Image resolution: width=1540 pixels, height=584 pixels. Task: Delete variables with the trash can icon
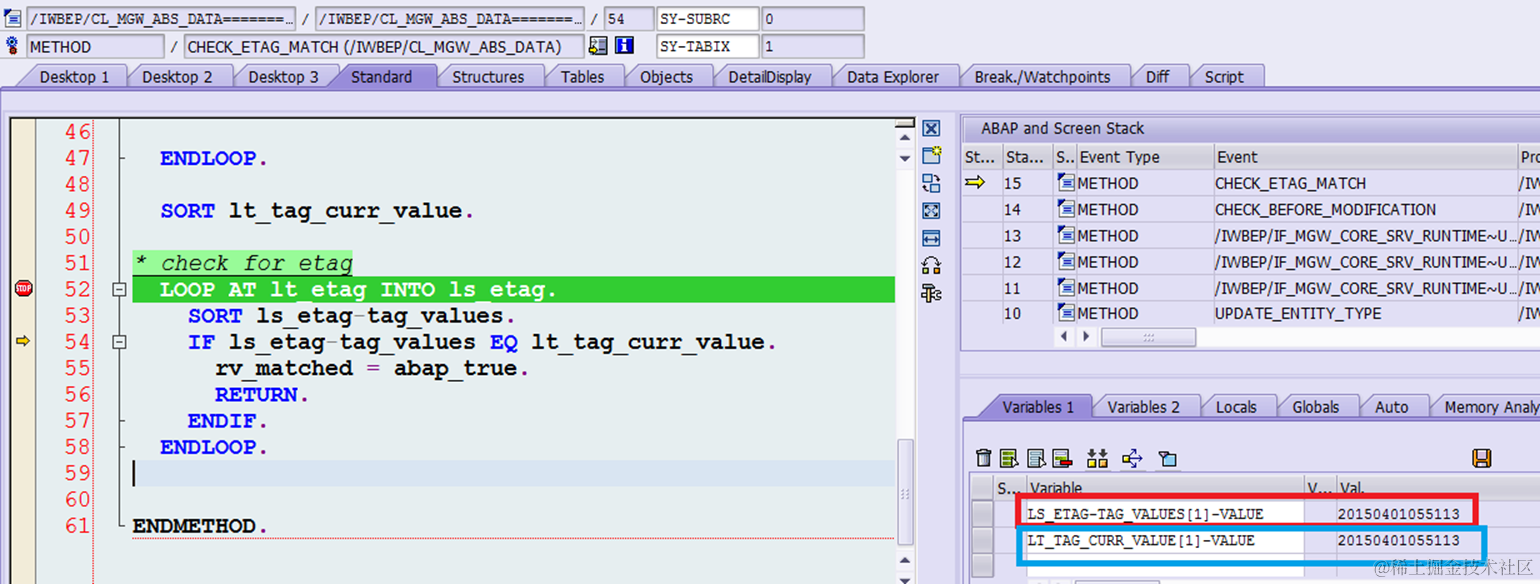click(x=984, y=458)
